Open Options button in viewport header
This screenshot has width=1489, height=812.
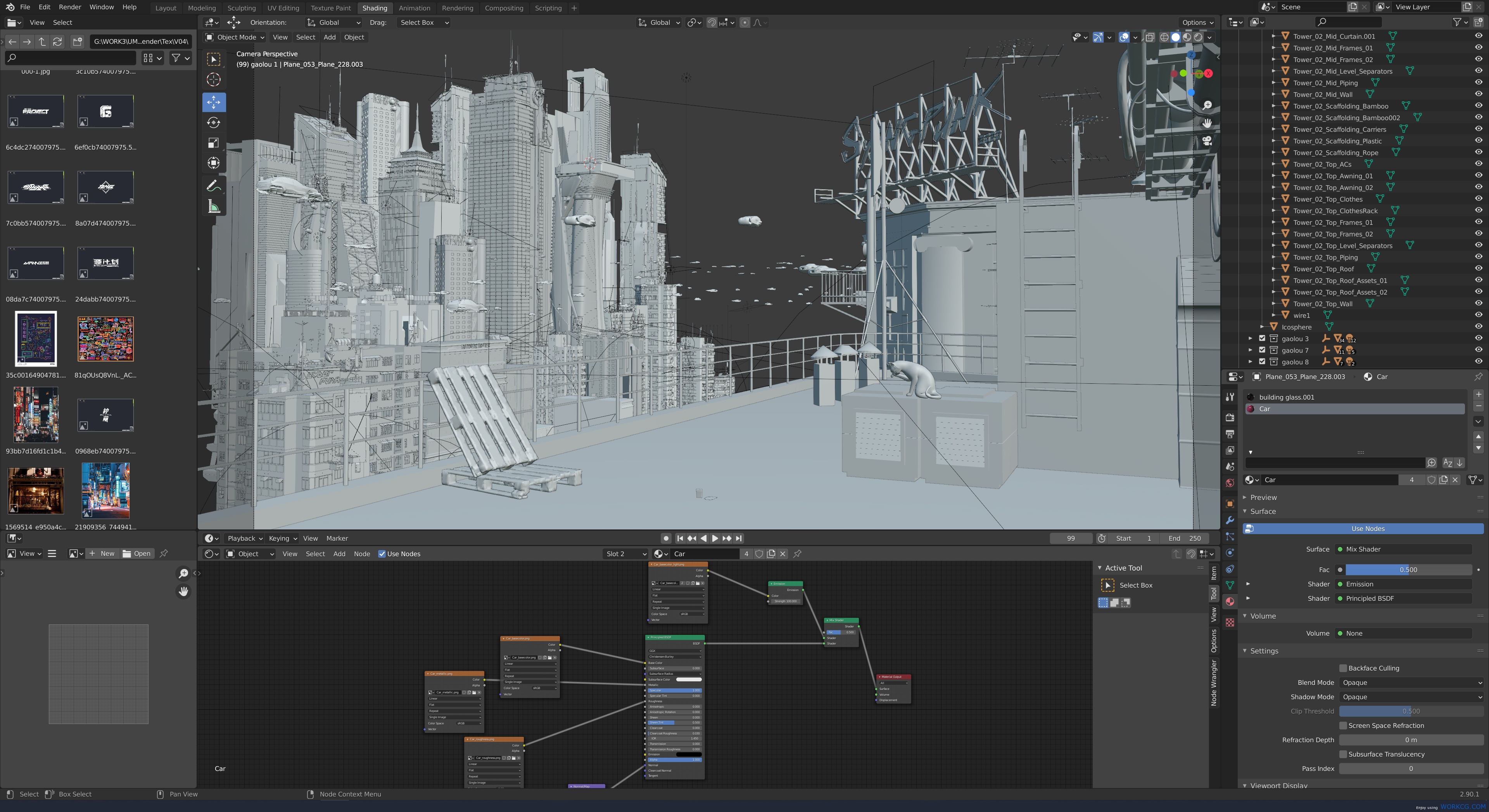pyautogui.click(x=1198, y=22)
